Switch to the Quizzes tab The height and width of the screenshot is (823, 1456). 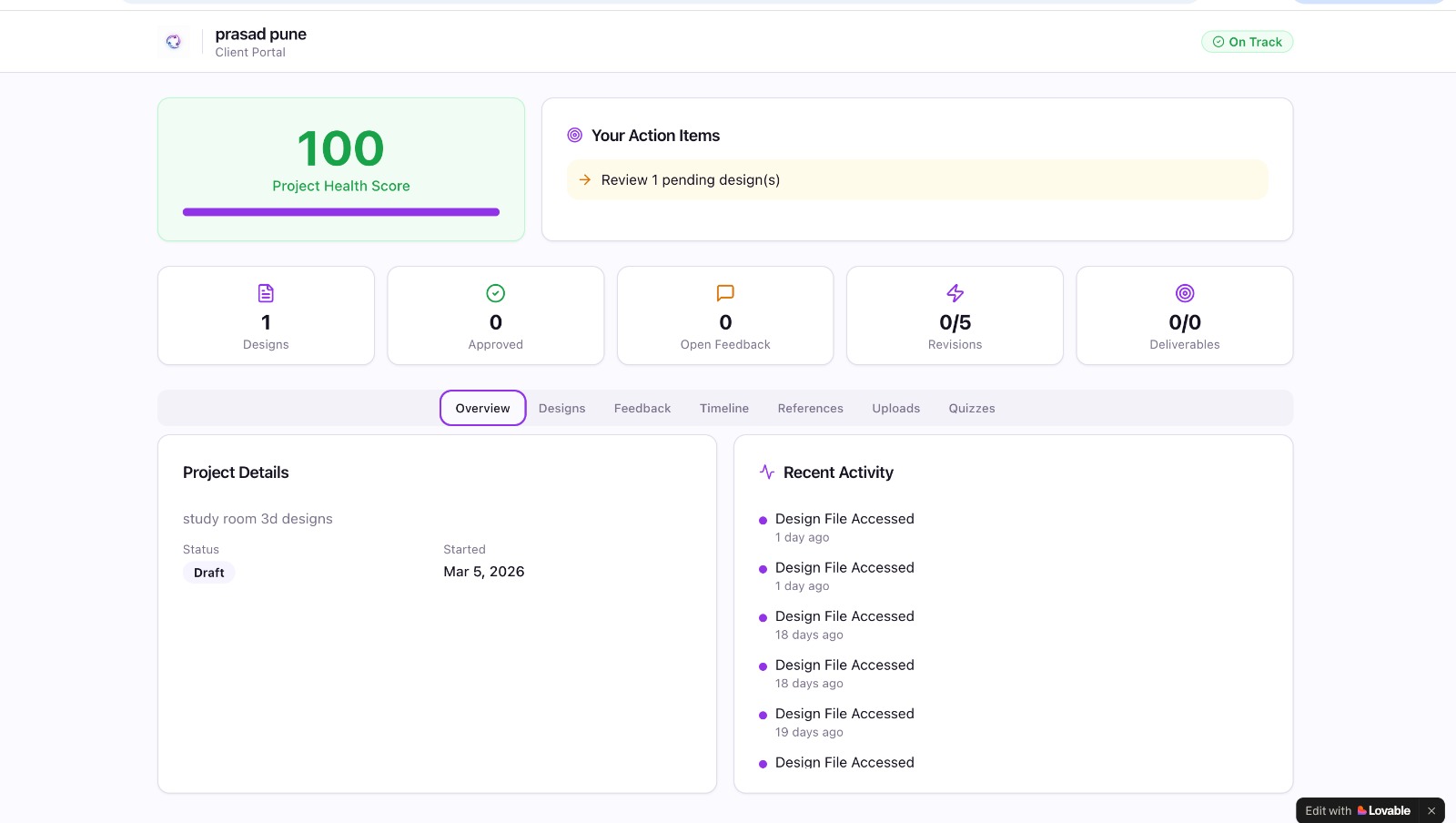click(971, 408)
